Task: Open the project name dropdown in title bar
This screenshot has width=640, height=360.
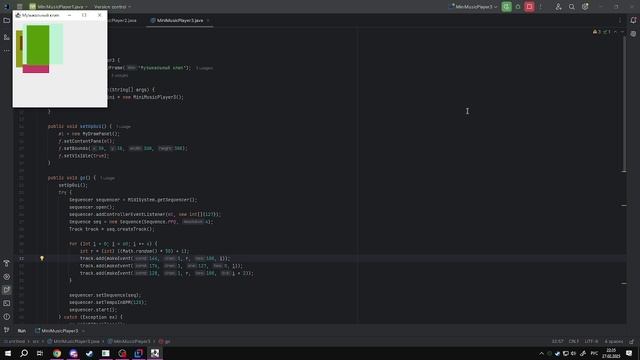Action: coord(58,7)
